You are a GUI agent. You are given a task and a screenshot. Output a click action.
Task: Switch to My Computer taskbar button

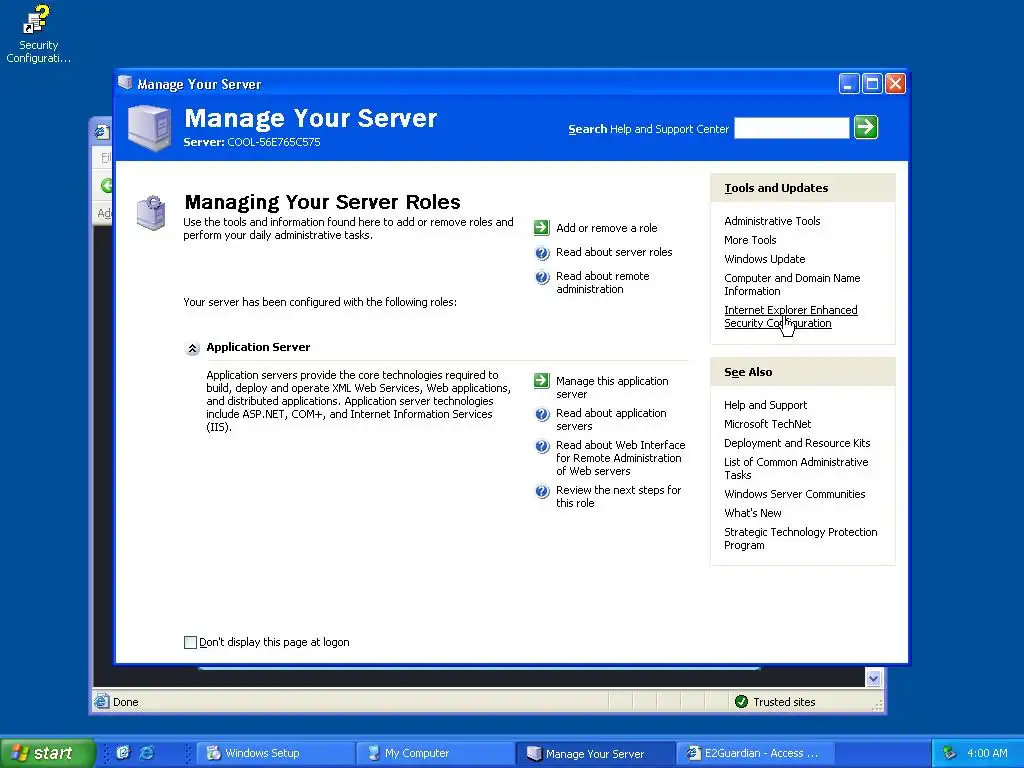coord(436,753)
